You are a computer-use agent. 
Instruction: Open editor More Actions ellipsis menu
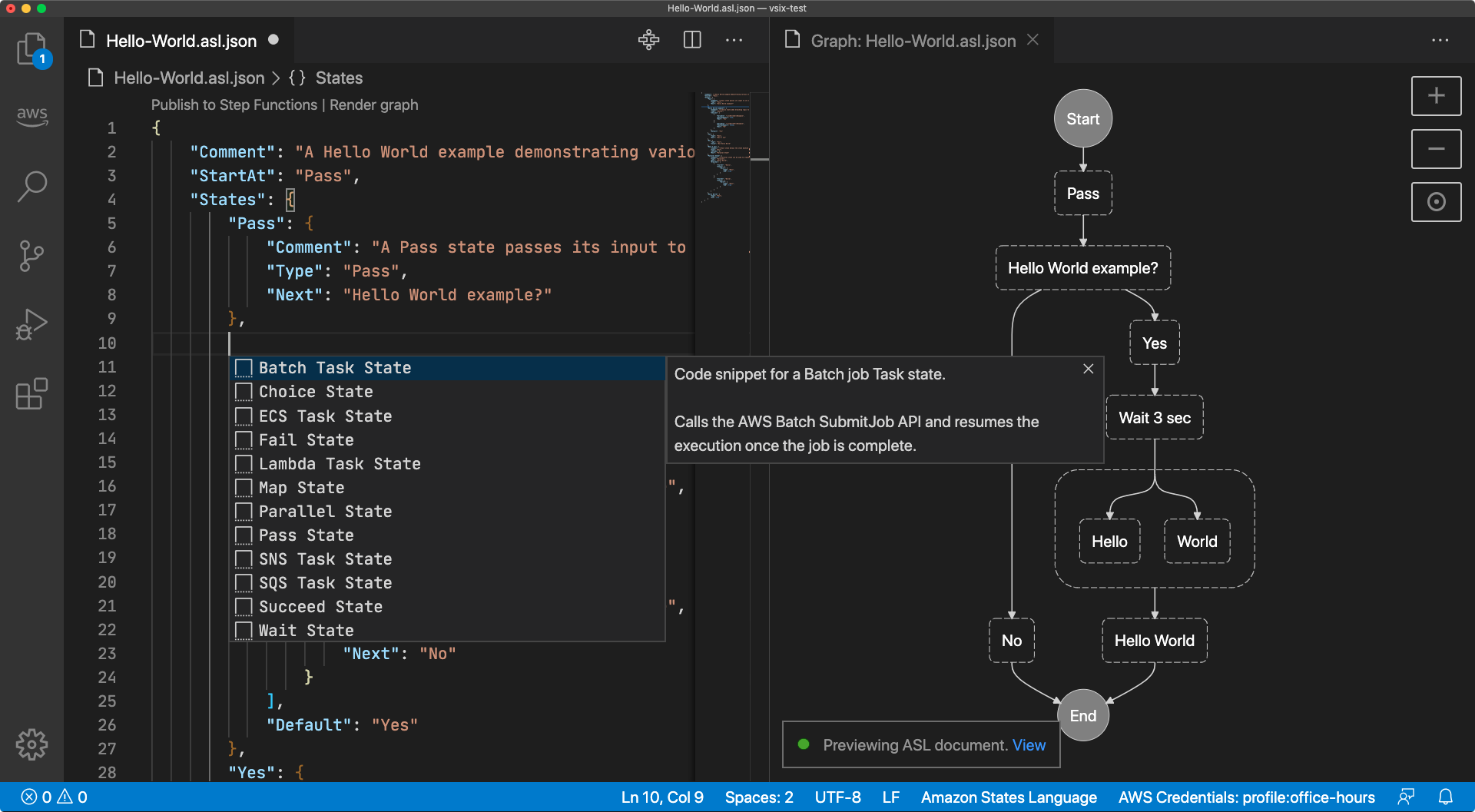point(734,40)
